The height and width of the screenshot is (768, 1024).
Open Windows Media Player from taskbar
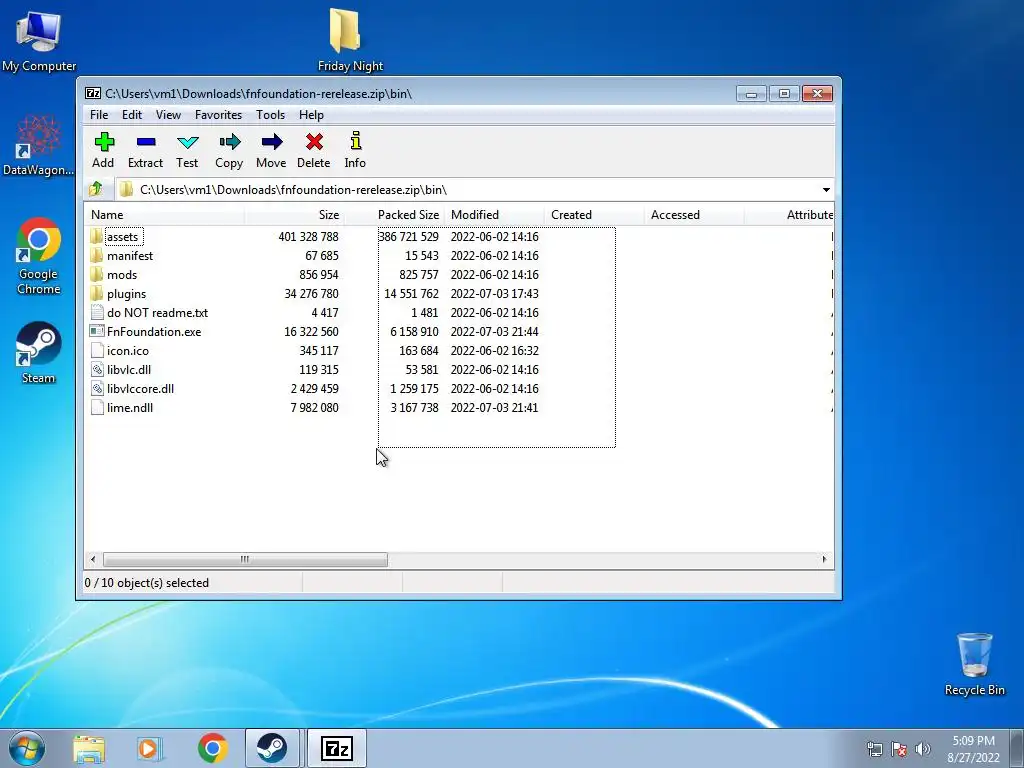pos(149,749)
